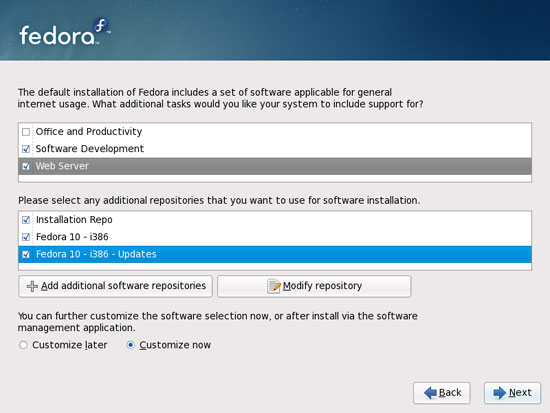Click the blue left arrow Back icon
The height and width of the screenshot is (413, 550).
(430, 393)
